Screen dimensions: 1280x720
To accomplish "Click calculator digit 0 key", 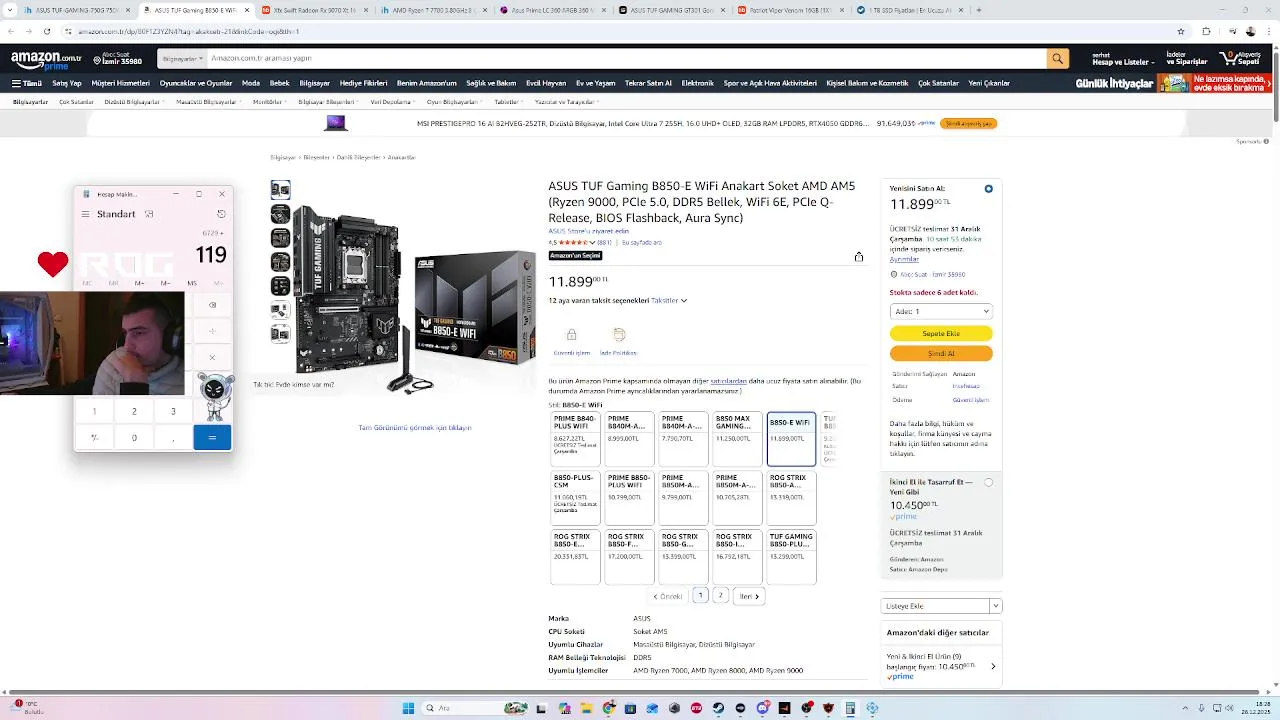I will 134,437.
